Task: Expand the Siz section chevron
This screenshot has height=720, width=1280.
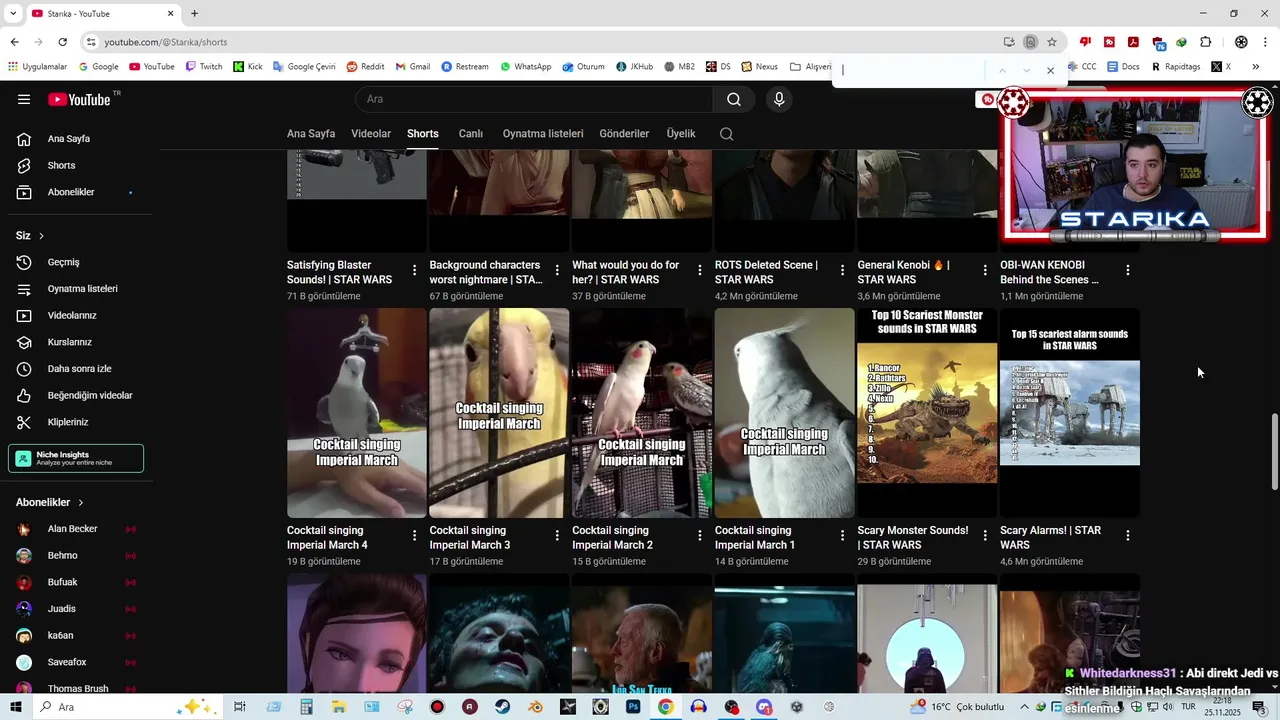Action: click(41, 236)
